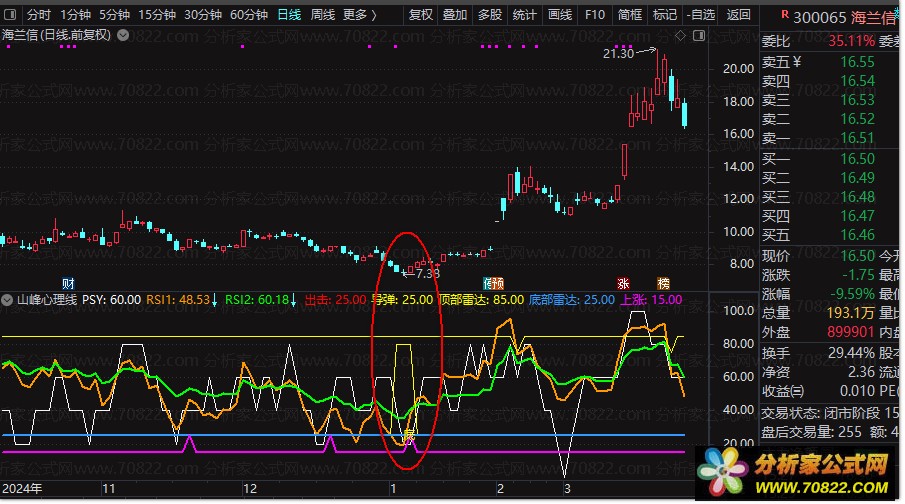Select the 买五 price 16.46

(857, 235)
